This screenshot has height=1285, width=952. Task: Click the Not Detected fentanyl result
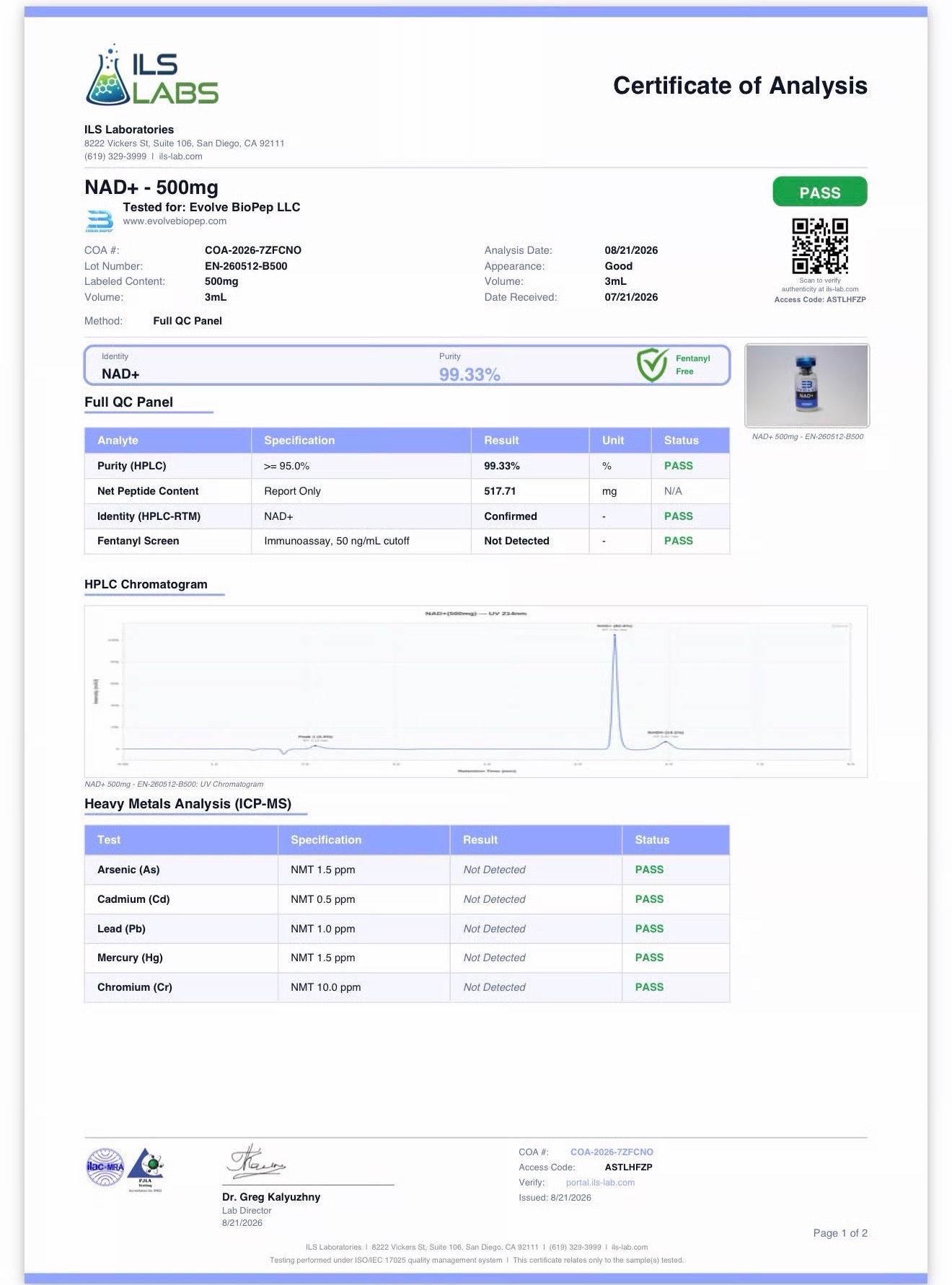click(516, 541)
